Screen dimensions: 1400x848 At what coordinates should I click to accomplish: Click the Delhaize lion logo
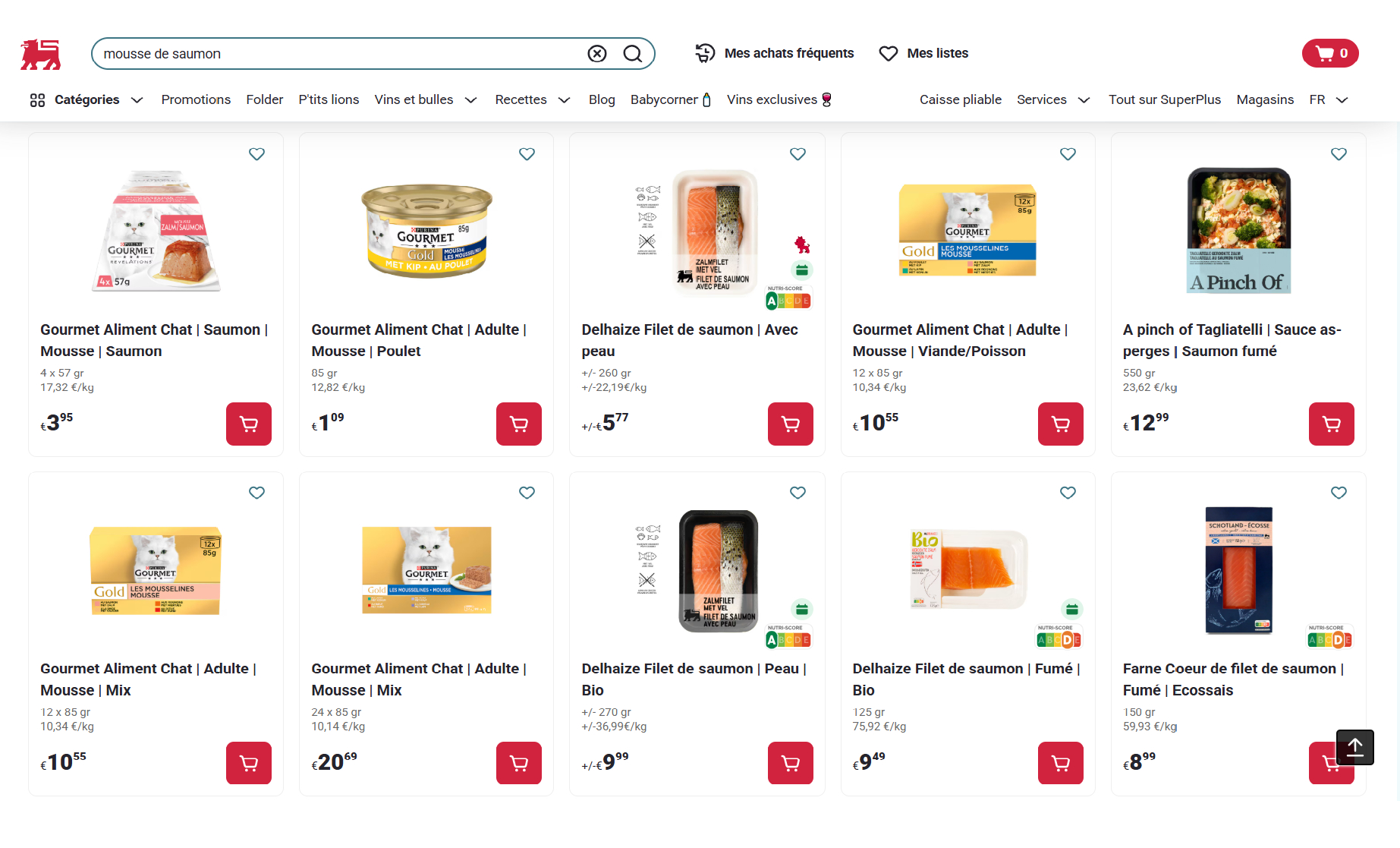tap(40, 54)
